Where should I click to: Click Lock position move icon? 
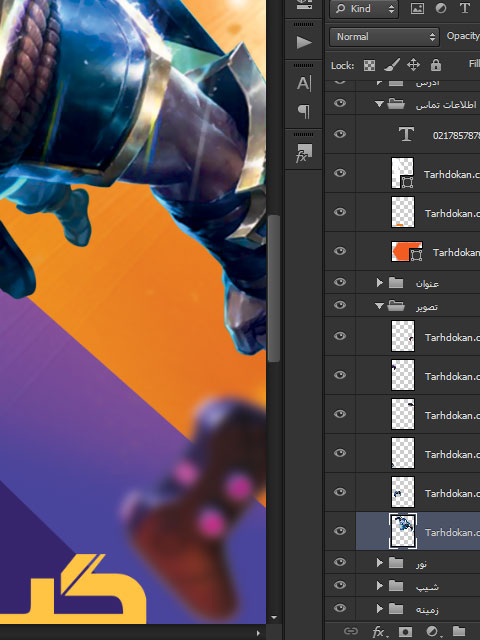coord(413,65)
